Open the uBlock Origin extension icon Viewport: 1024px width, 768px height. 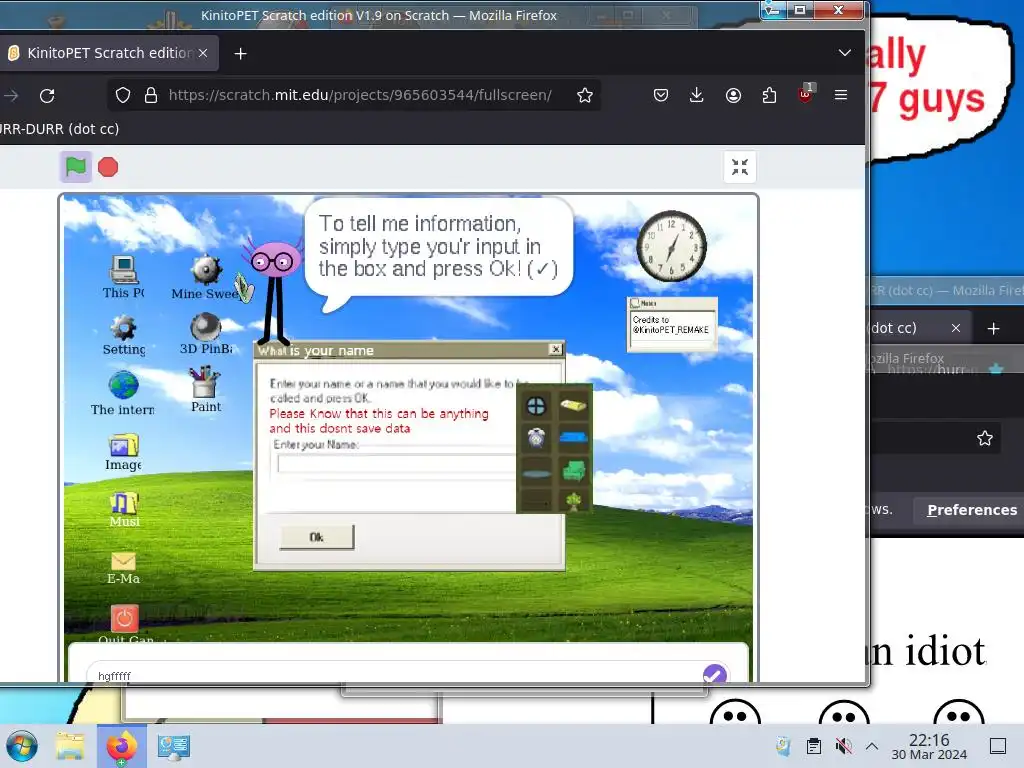(805, 95)
